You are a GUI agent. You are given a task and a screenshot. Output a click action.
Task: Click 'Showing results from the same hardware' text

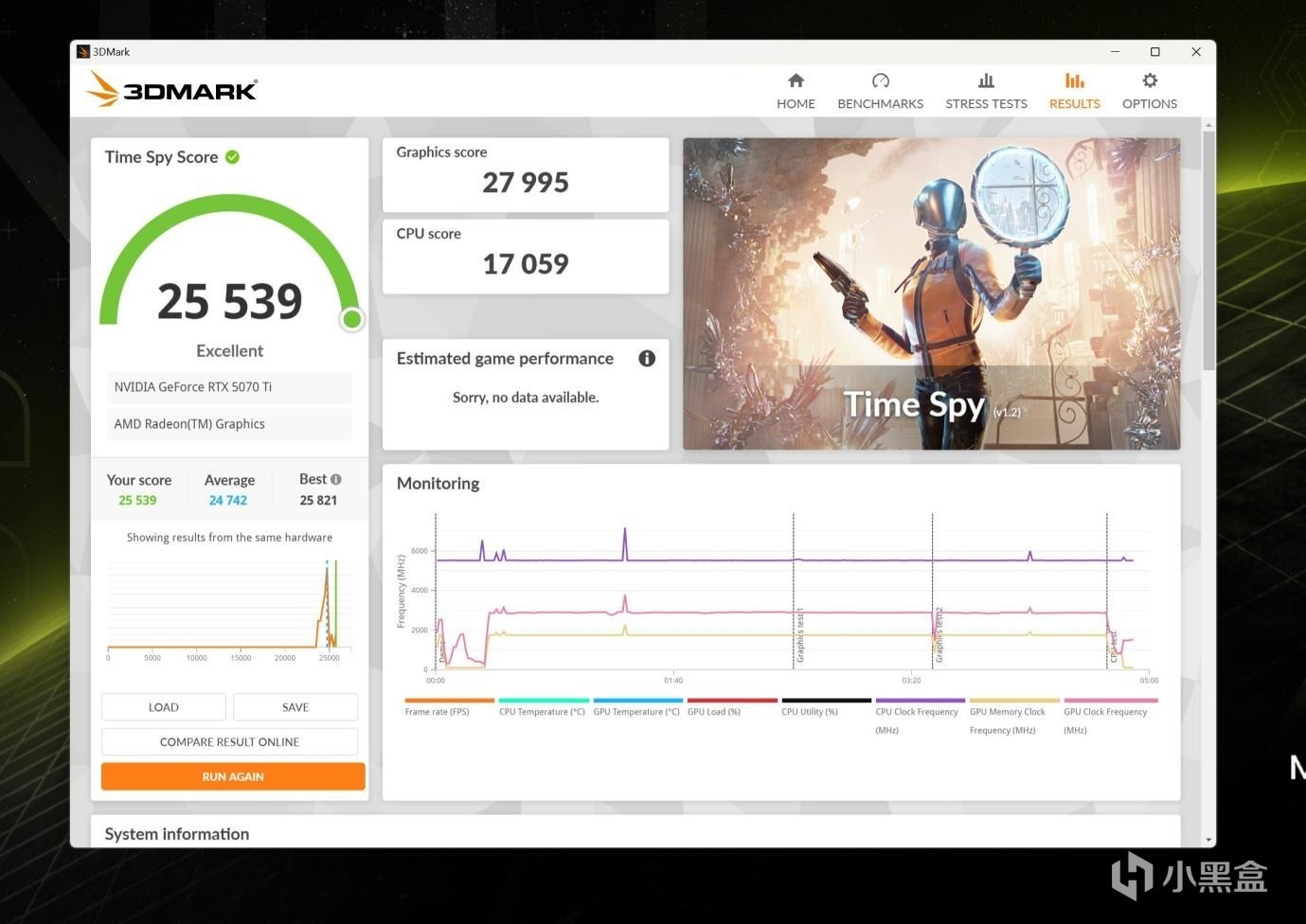pos(229,537)
